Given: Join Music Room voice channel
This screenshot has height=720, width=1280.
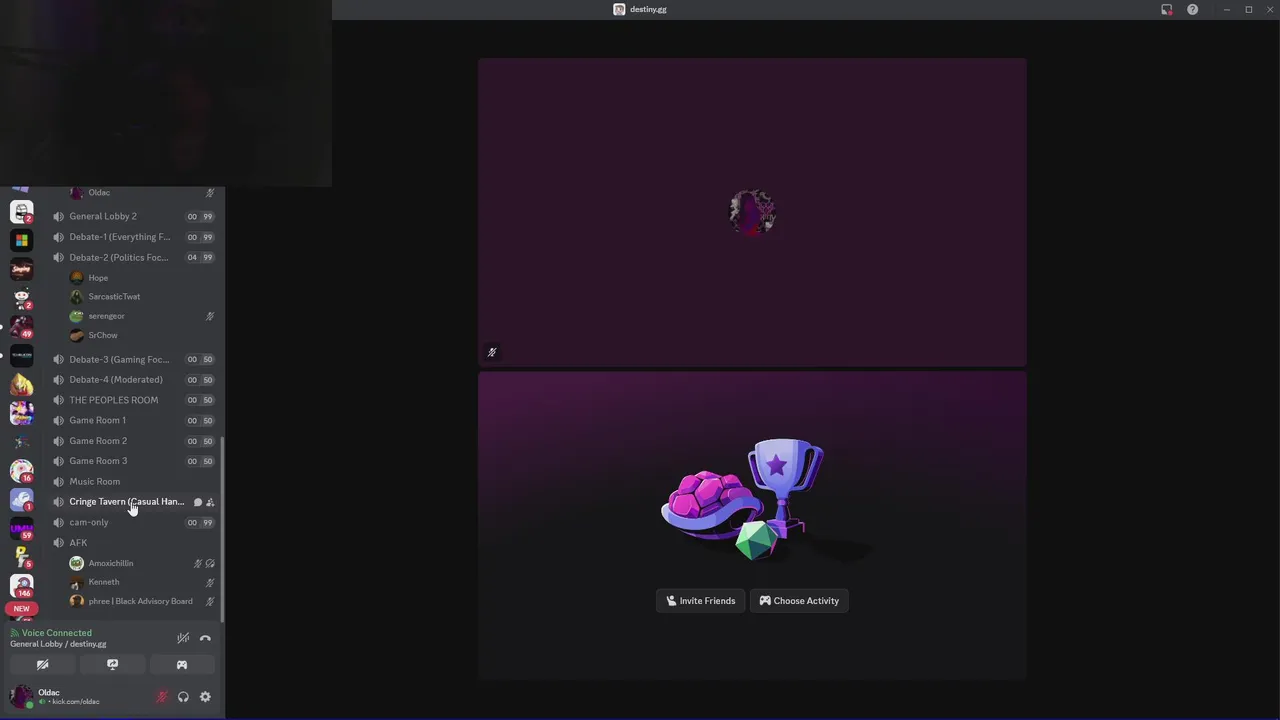Looking at the screenshot, I should click(133, 481).
